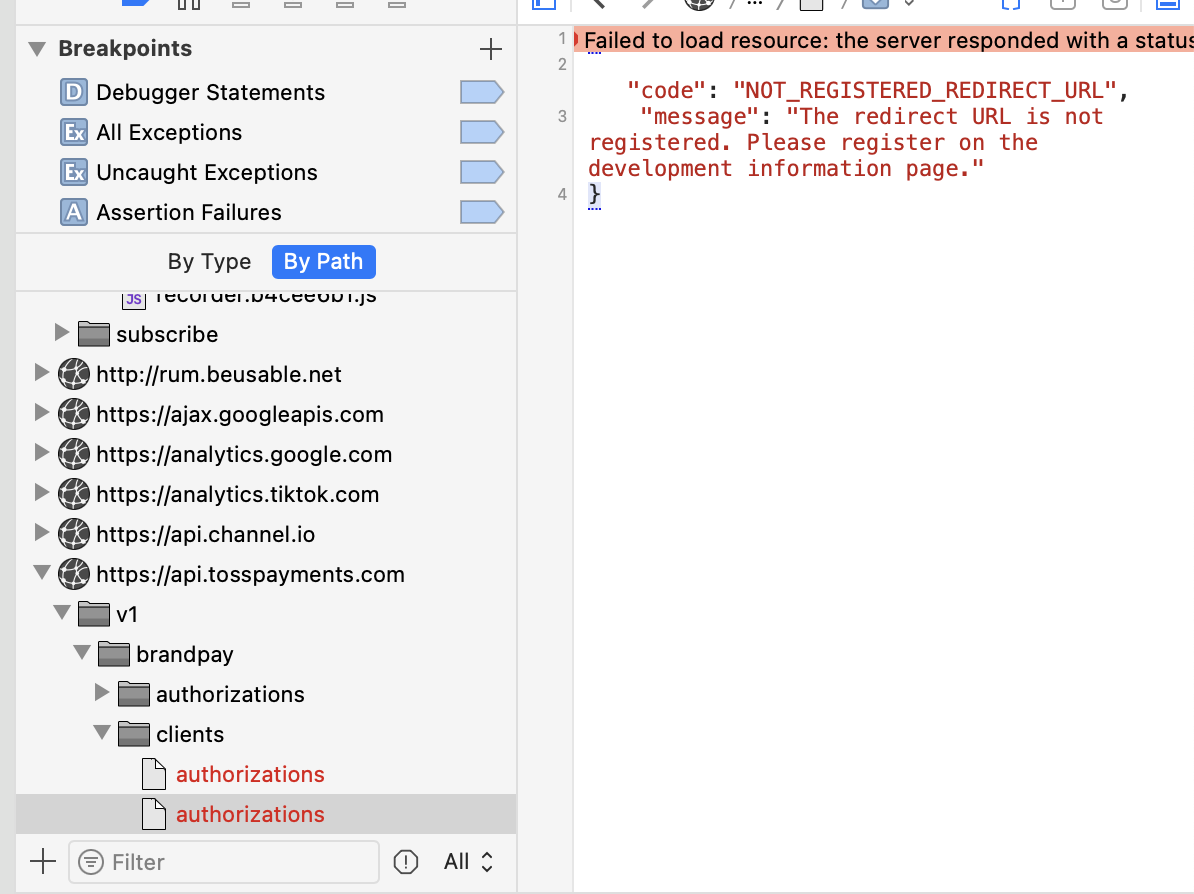Click globe icon for analytics.google.com
The image size is (1194, 894).
click(x=74, y=454)
